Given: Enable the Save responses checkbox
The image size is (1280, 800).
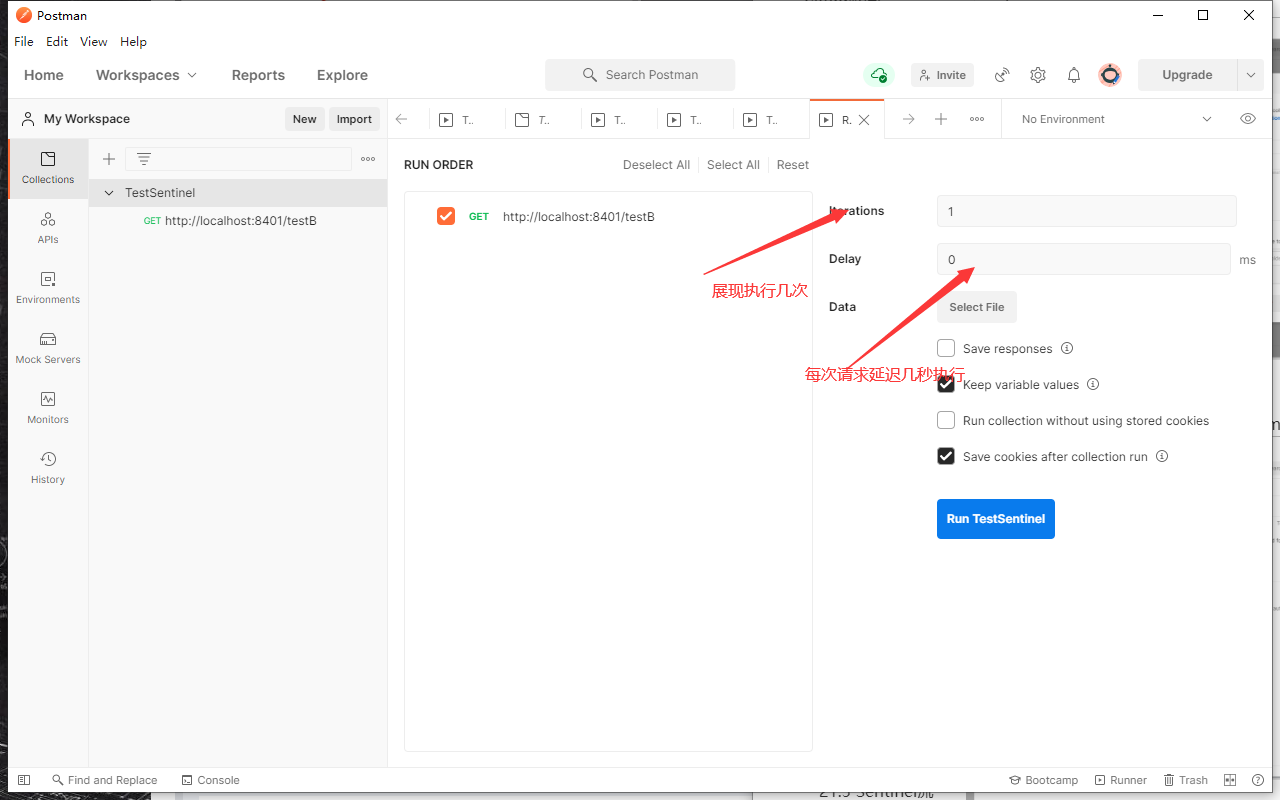Looking at the screenshot, I should point(946,348).
